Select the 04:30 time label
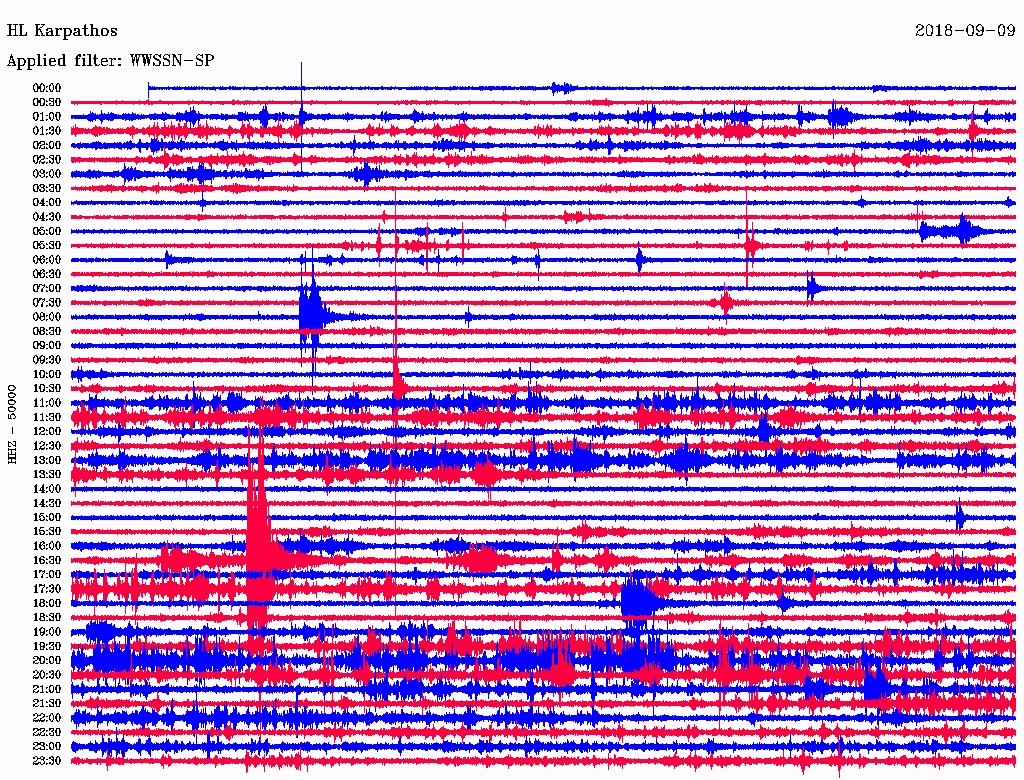Screen dimensions: 1024x780 pos(47,217)
